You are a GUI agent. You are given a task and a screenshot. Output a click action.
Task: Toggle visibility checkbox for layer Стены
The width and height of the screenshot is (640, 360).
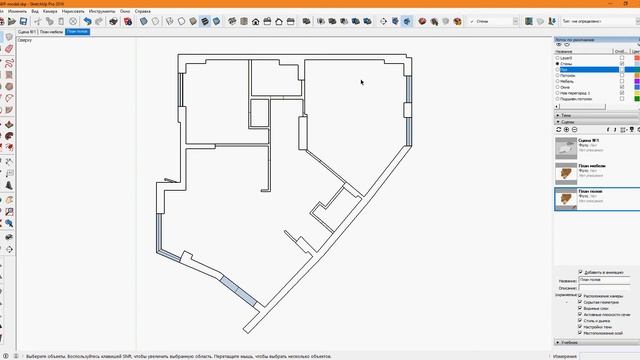pyautogui.click(x=622, y=64)
